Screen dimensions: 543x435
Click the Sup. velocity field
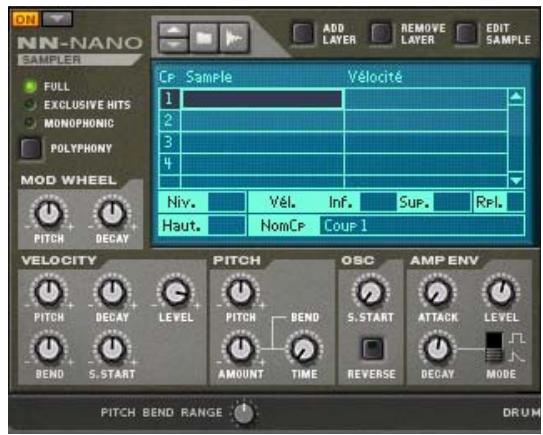(x=452, y=202)
